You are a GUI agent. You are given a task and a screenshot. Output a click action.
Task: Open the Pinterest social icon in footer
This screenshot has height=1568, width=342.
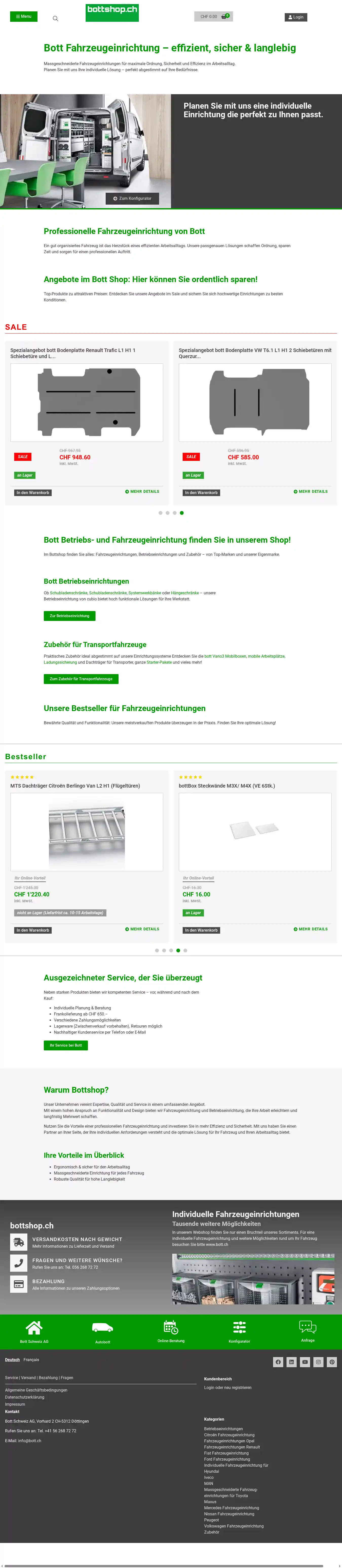332,1362
